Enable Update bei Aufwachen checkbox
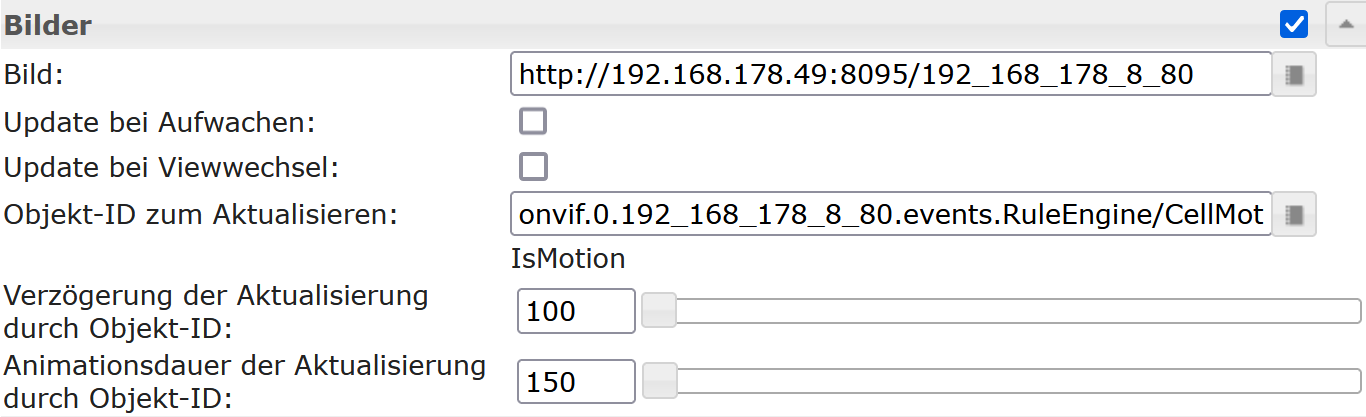The image size is (1366, 417). click(x=533, y=122)
